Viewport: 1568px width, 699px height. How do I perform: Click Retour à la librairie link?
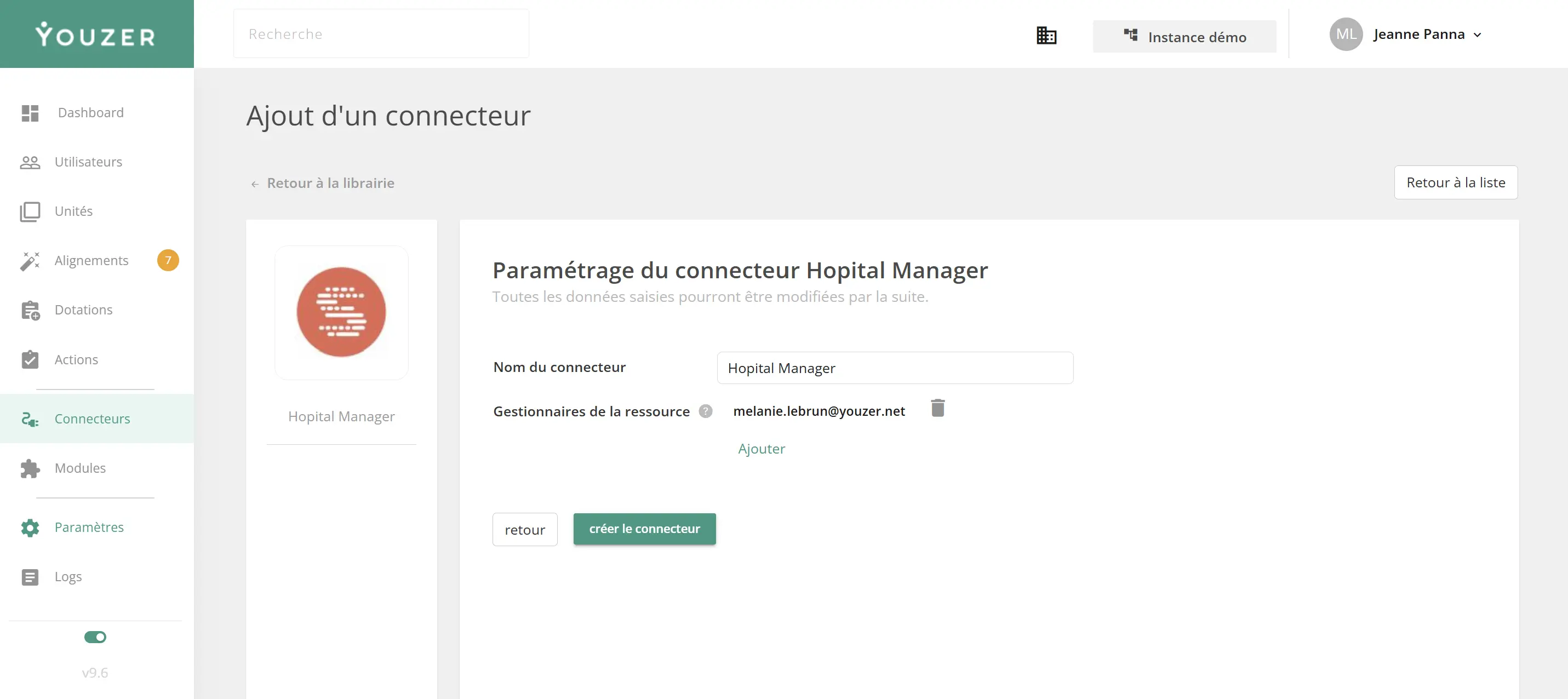coord(330,184)
